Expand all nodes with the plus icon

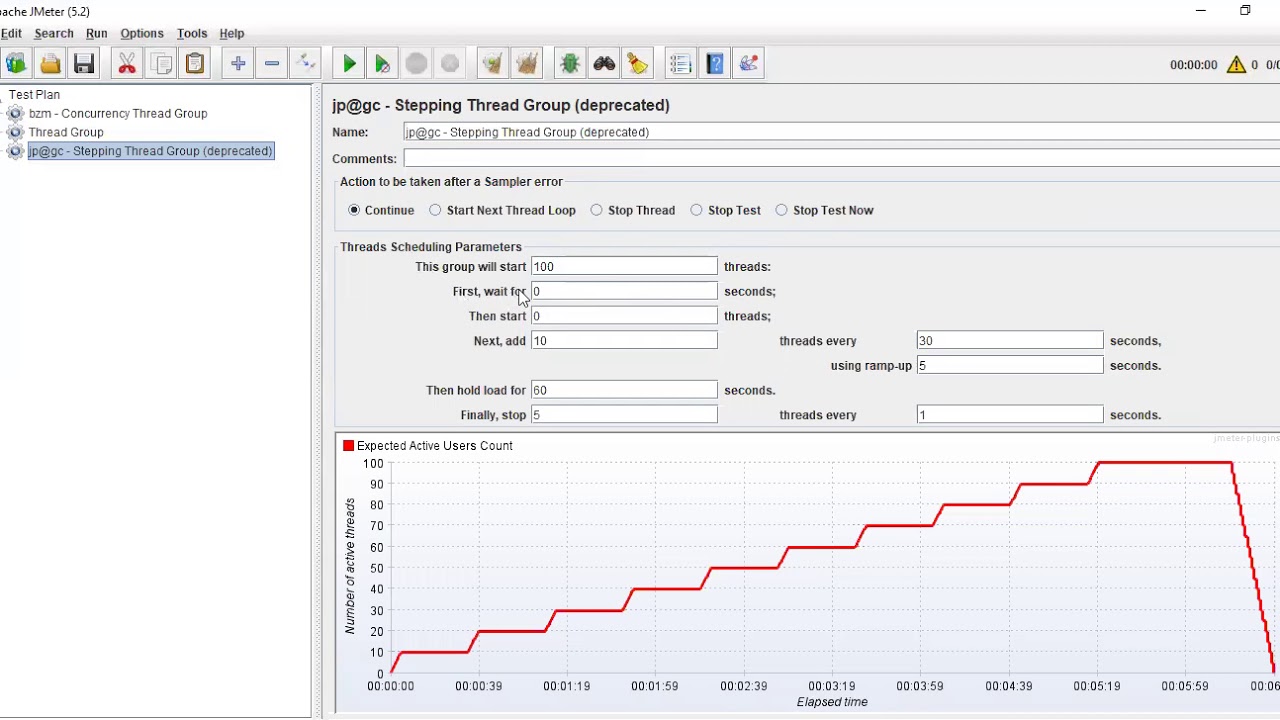coord(238,64)
